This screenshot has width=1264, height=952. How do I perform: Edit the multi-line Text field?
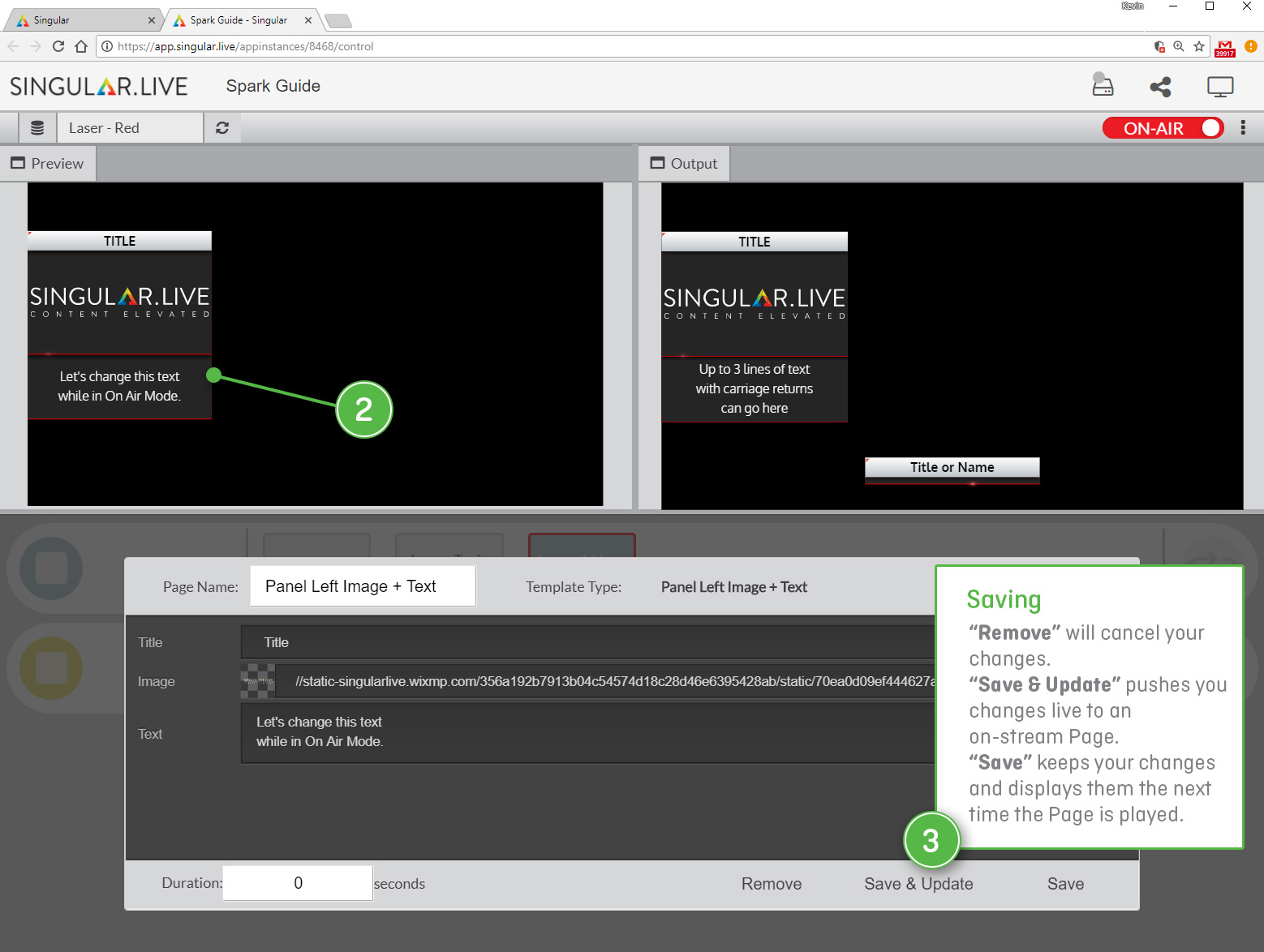pyautogui.click(x=588, y=733)
